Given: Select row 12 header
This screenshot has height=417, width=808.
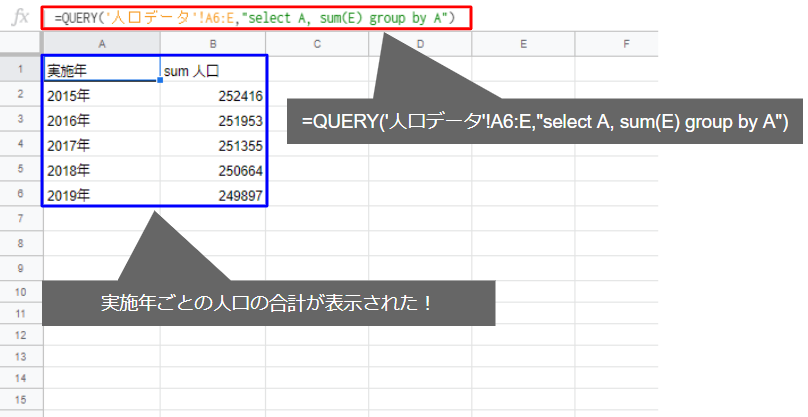Looking at the screenshot, I should coord(21,335).
